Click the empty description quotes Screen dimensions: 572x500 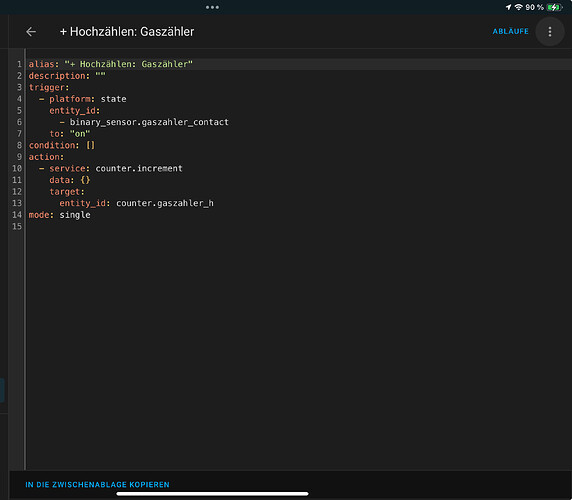click(100, 76)
